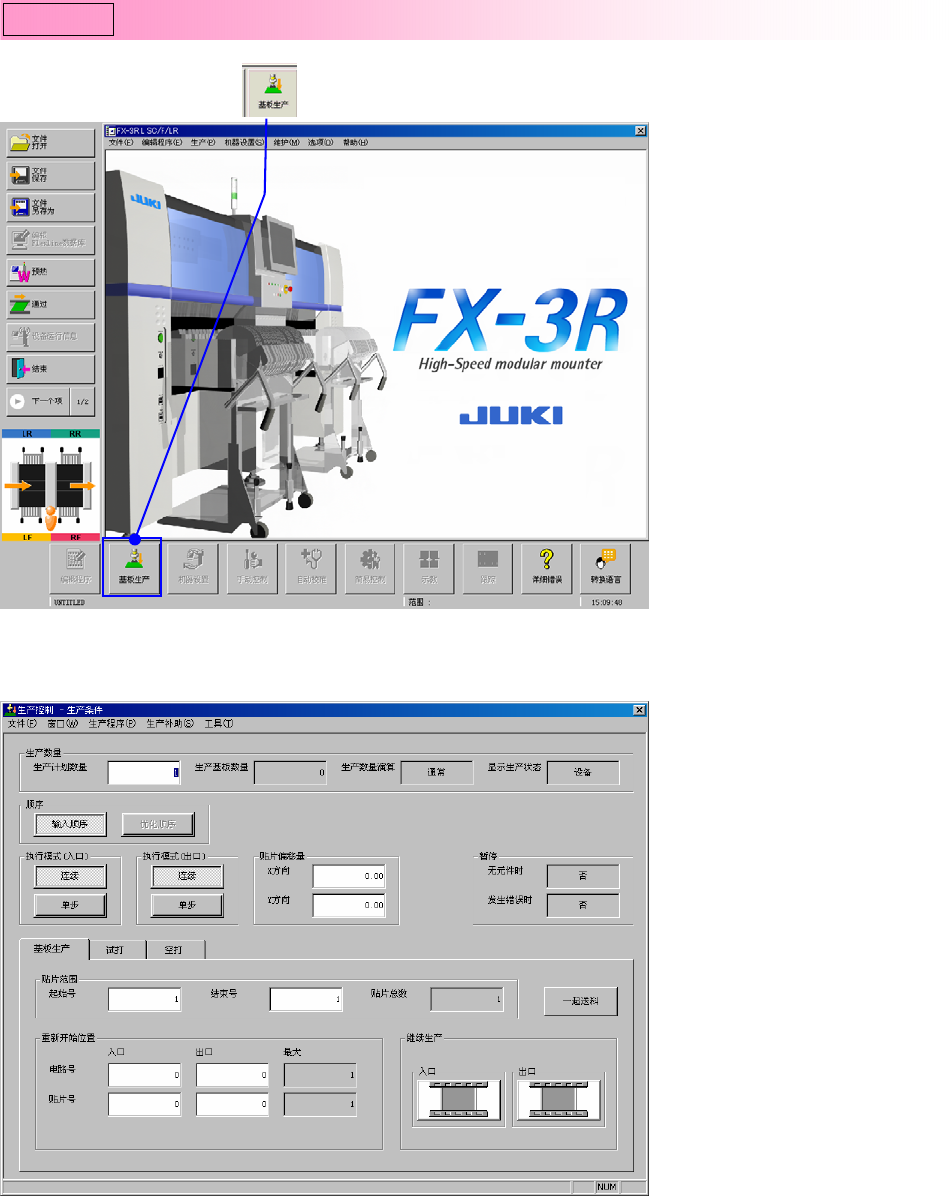Select 连续 under 执行模式(入口)
The height and width of the screenshot is (1196, 952).
[70, 876]
